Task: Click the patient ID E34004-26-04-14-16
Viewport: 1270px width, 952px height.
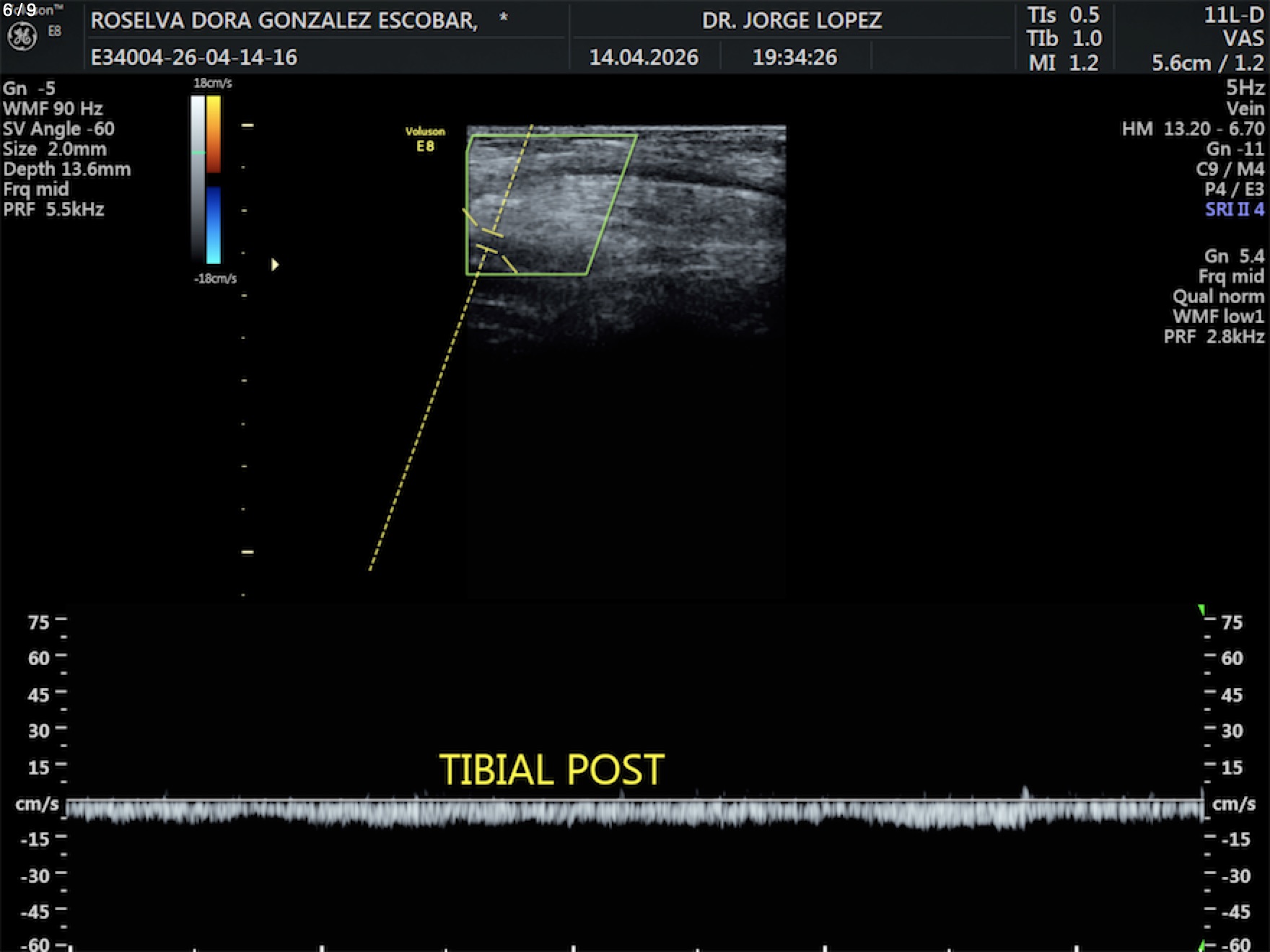Action: [x=193, y=58]
